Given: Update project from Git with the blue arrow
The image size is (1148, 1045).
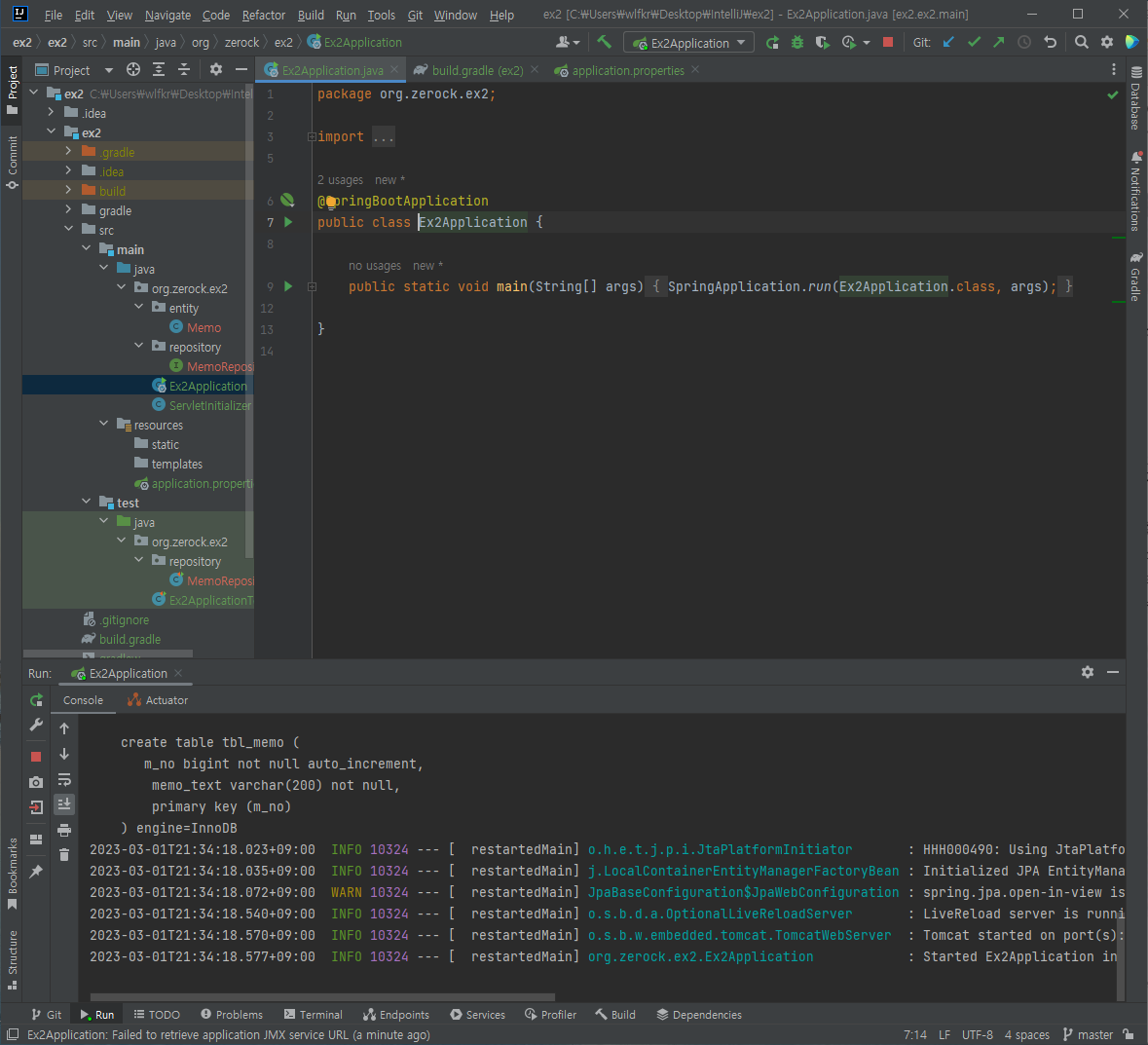Looking at the screenshot, I should coord(948,43).
